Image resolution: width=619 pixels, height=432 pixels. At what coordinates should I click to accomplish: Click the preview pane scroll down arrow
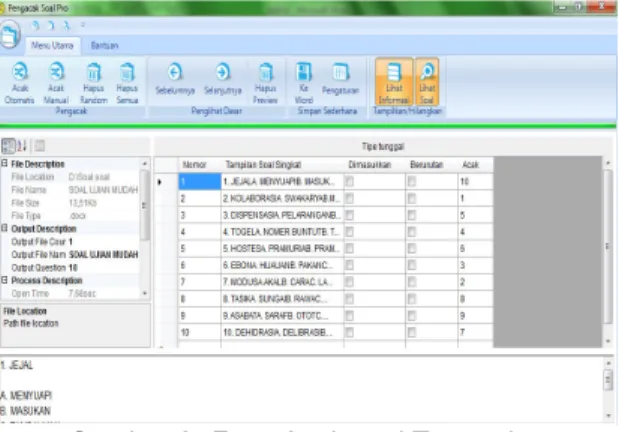click(608, 415)
